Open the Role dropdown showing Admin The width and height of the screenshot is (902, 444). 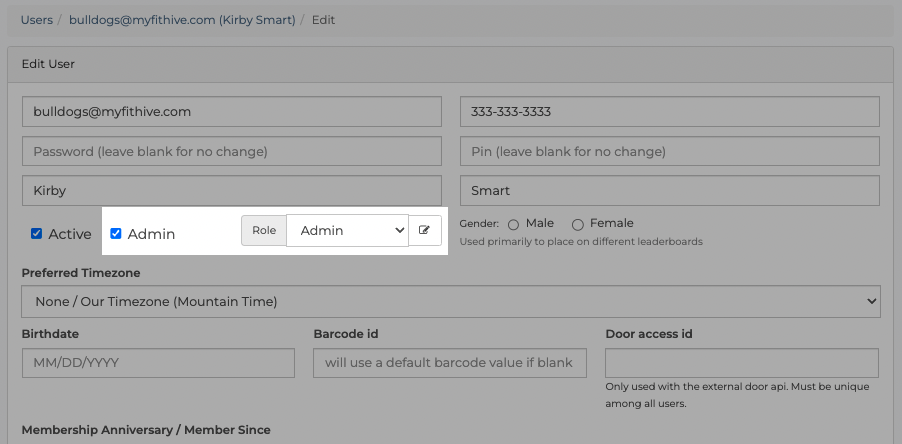[347, 231]
